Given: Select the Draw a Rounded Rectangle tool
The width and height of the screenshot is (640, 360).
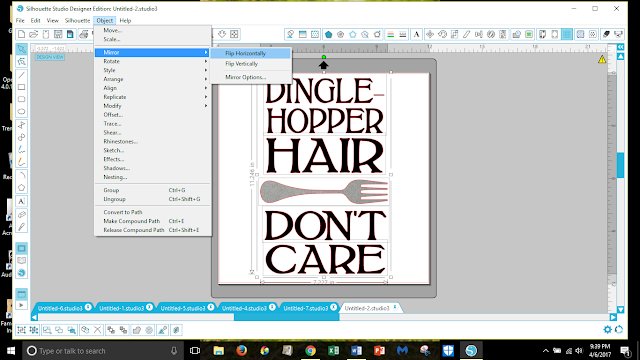Looking at the screenshot, I should coord(22,99).
